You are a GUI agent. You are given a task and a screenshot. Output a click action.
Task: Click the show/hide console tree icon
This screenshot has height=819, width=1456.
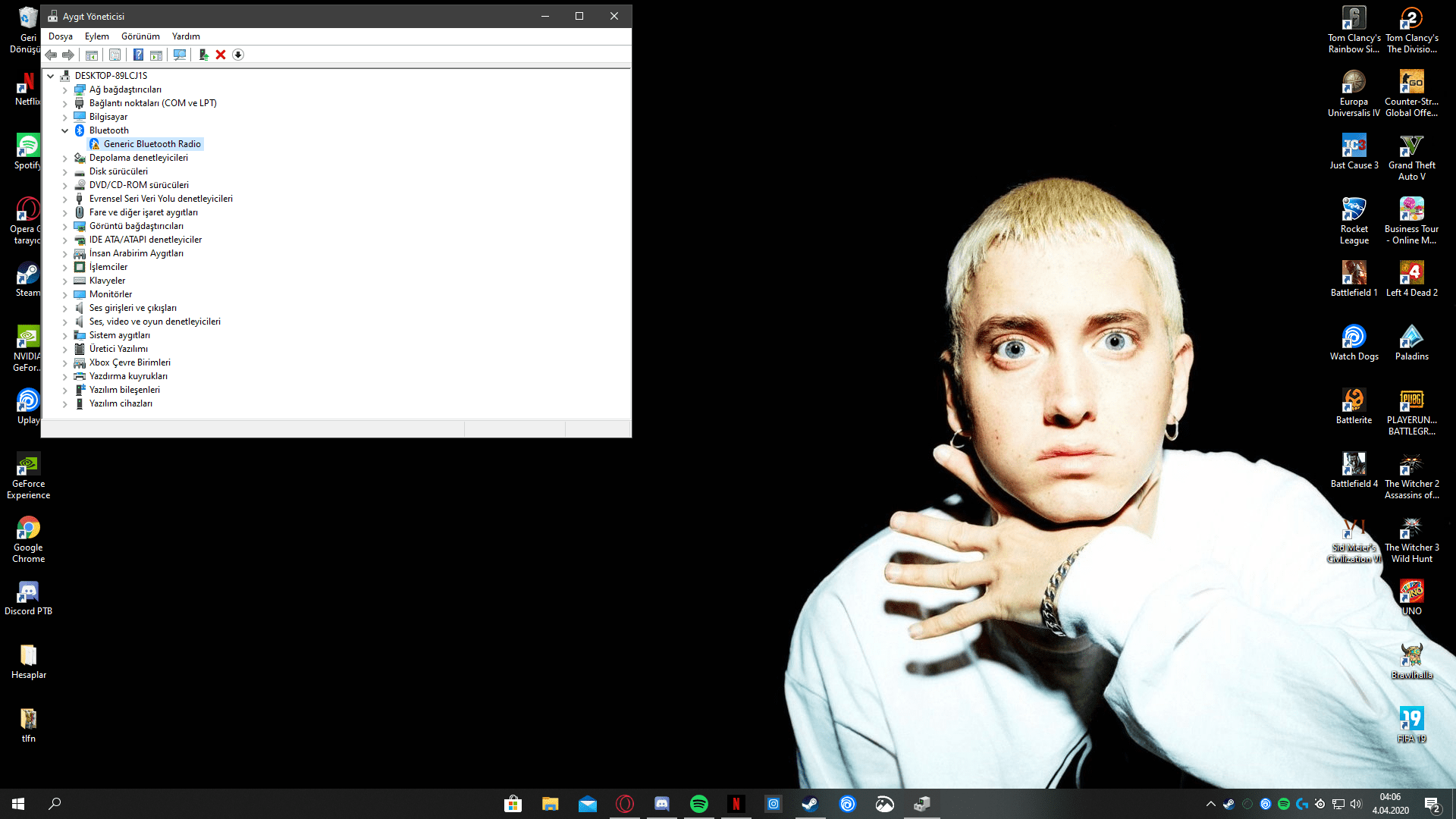92,55
